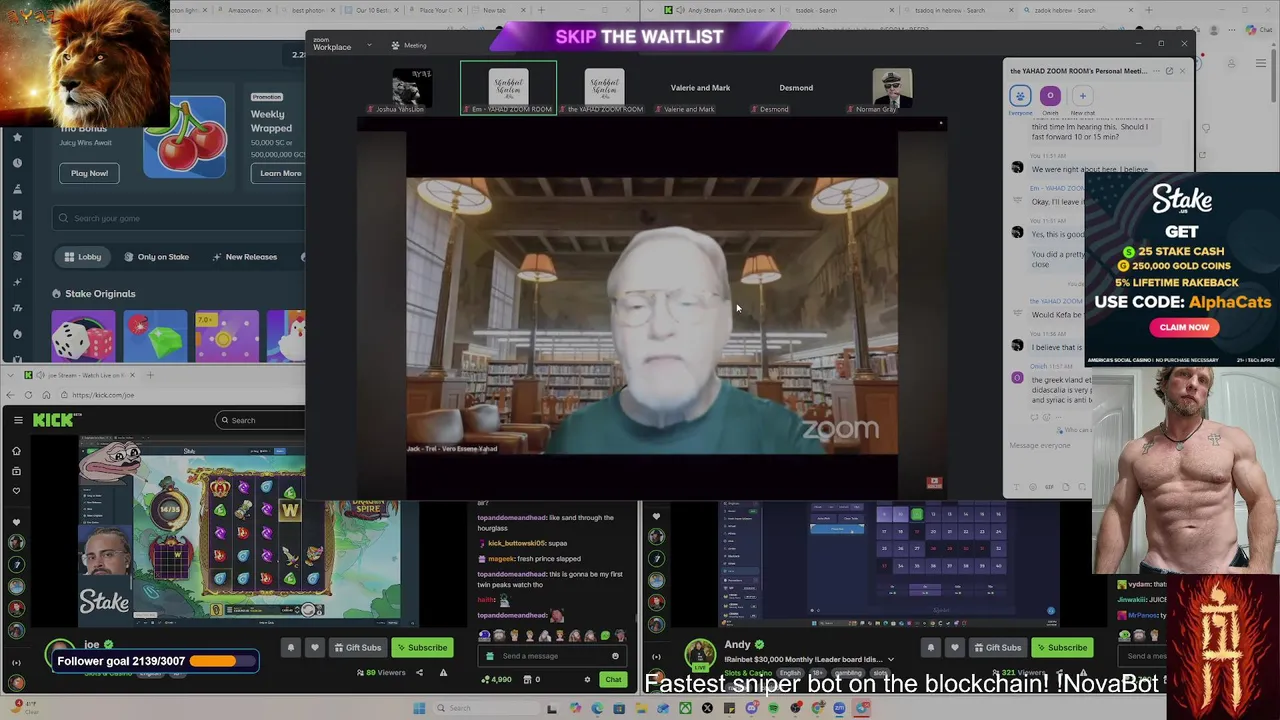Toggle follow heart on Andy's channel

point(954,648)
